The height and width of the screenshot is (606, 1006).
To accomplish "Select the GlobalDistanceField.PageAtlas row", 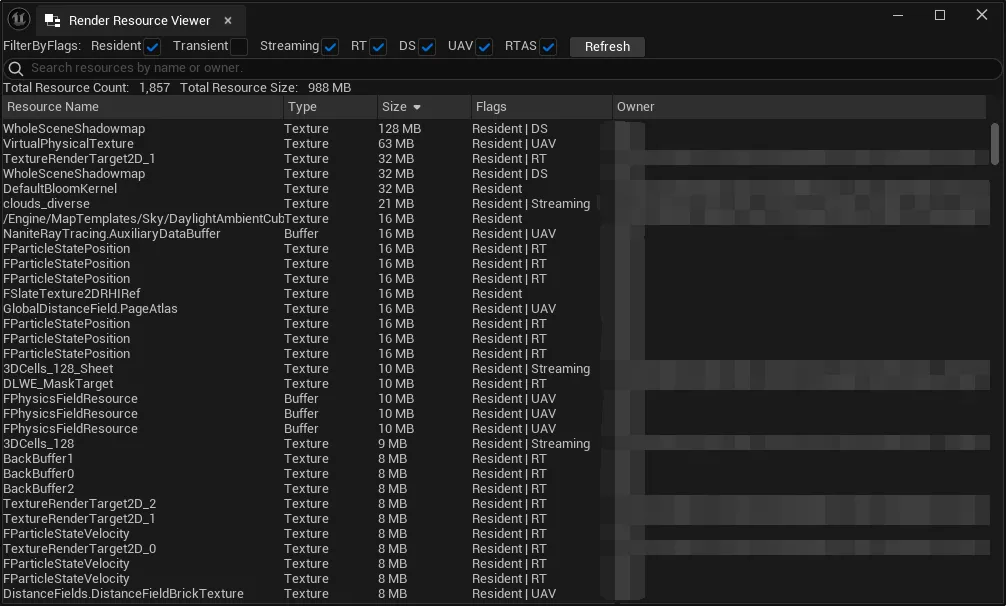I will coord(495,308).
